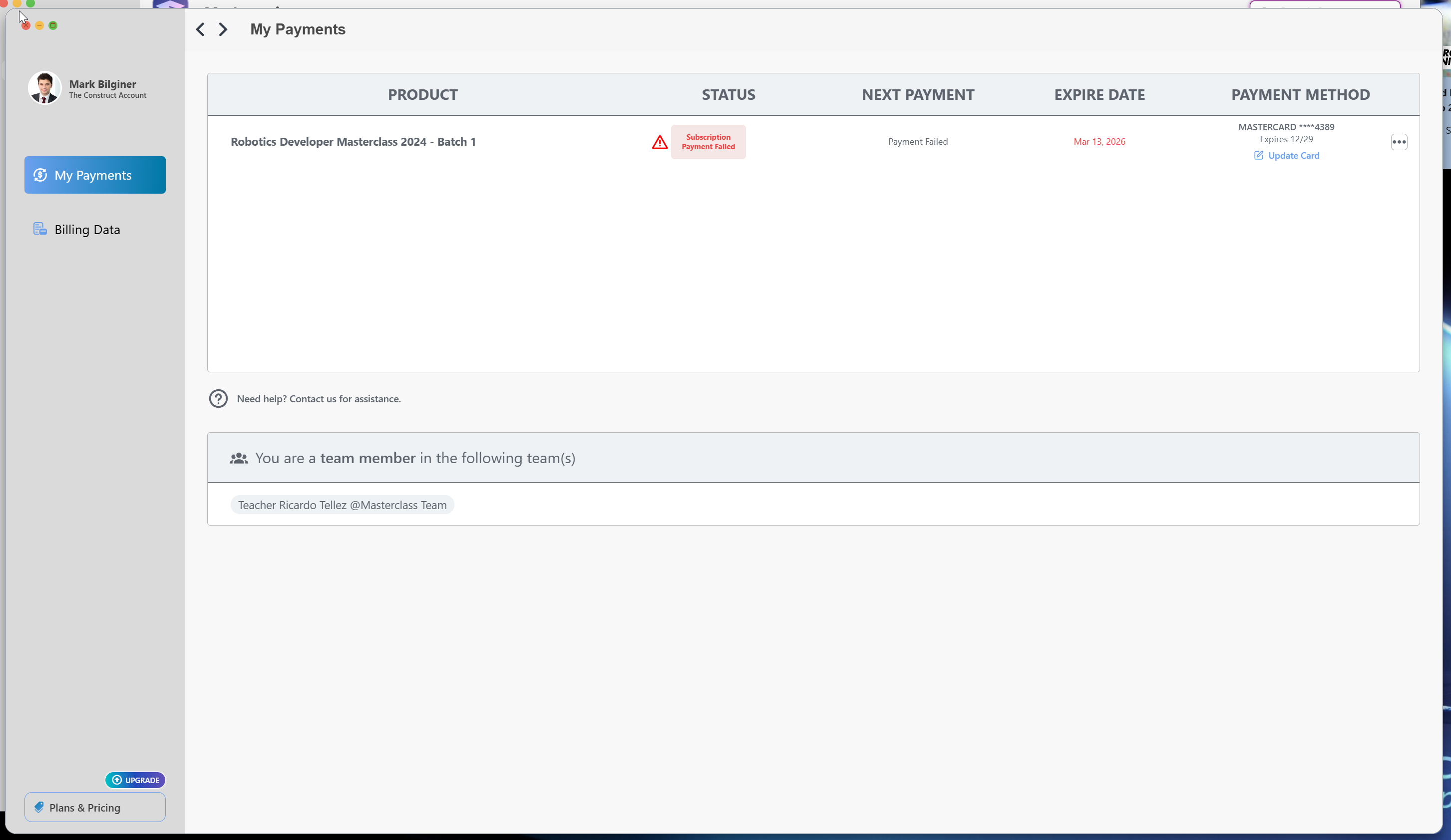Select the Robotics Developer Masterclass 2024 product row
The image size is (1451, 840).
[353, 142]
